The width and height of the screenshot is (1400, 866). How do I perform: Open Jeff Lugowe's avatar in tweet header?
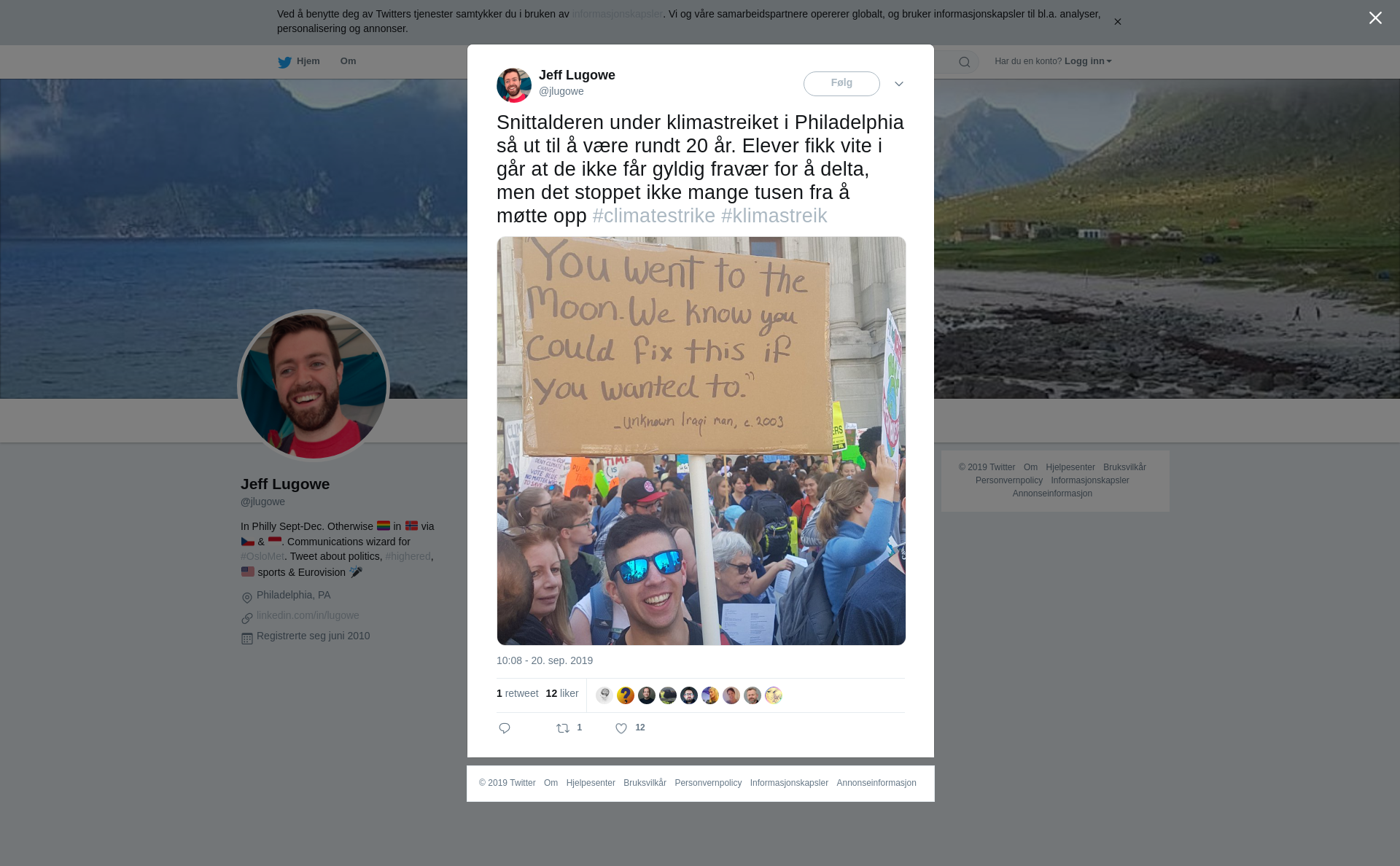pyautogui.click(x=514, y=85)
